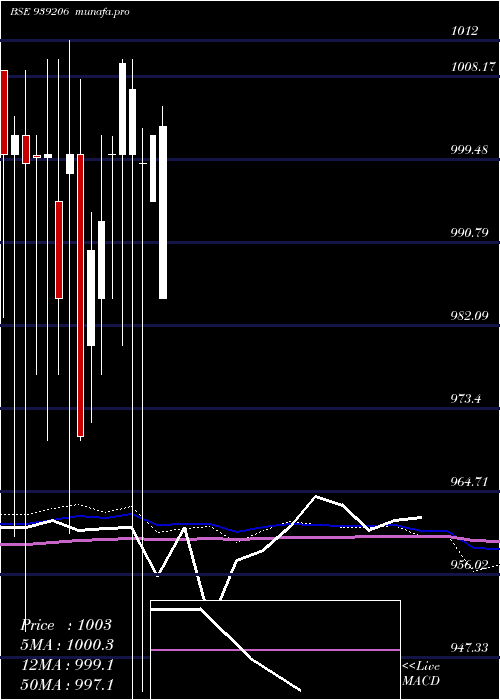The image size is (500, 700).
Task: Click the Price : 1003 readout
Action: tap(66, 625)
